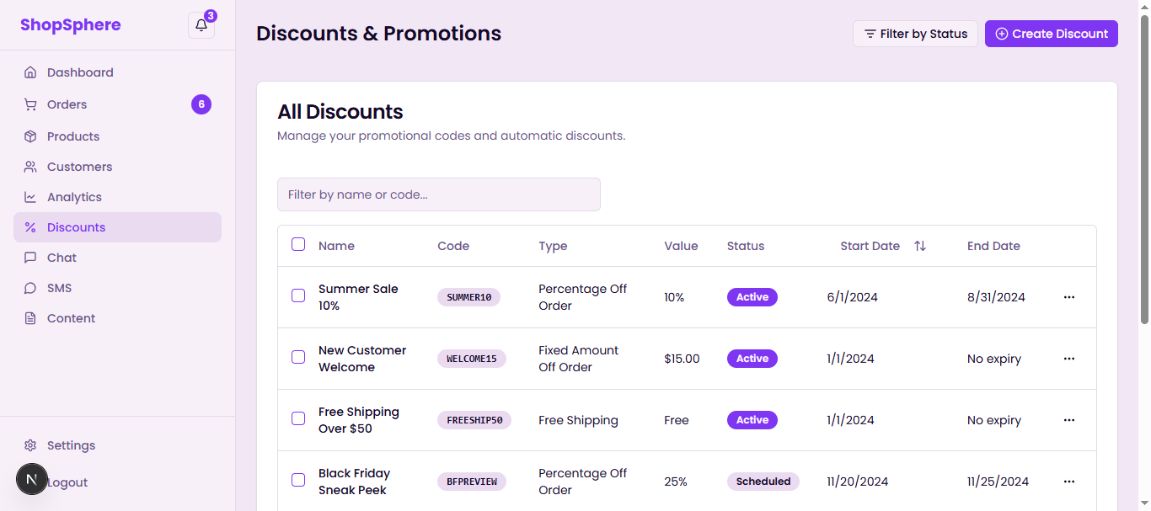Open the Filter by Status dropdown
Viewport: 1151px width, 511px height.
coord(915,34)
